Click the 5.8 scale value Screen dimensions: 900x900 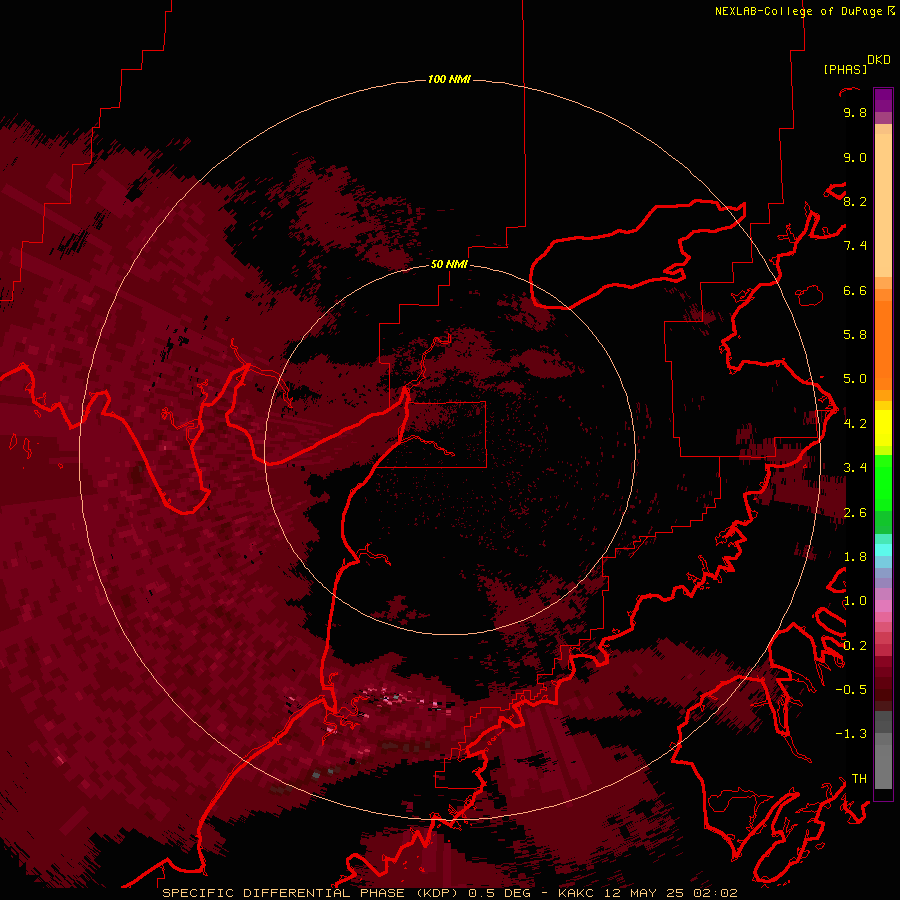pyautogui.click(x=855, y=335)
